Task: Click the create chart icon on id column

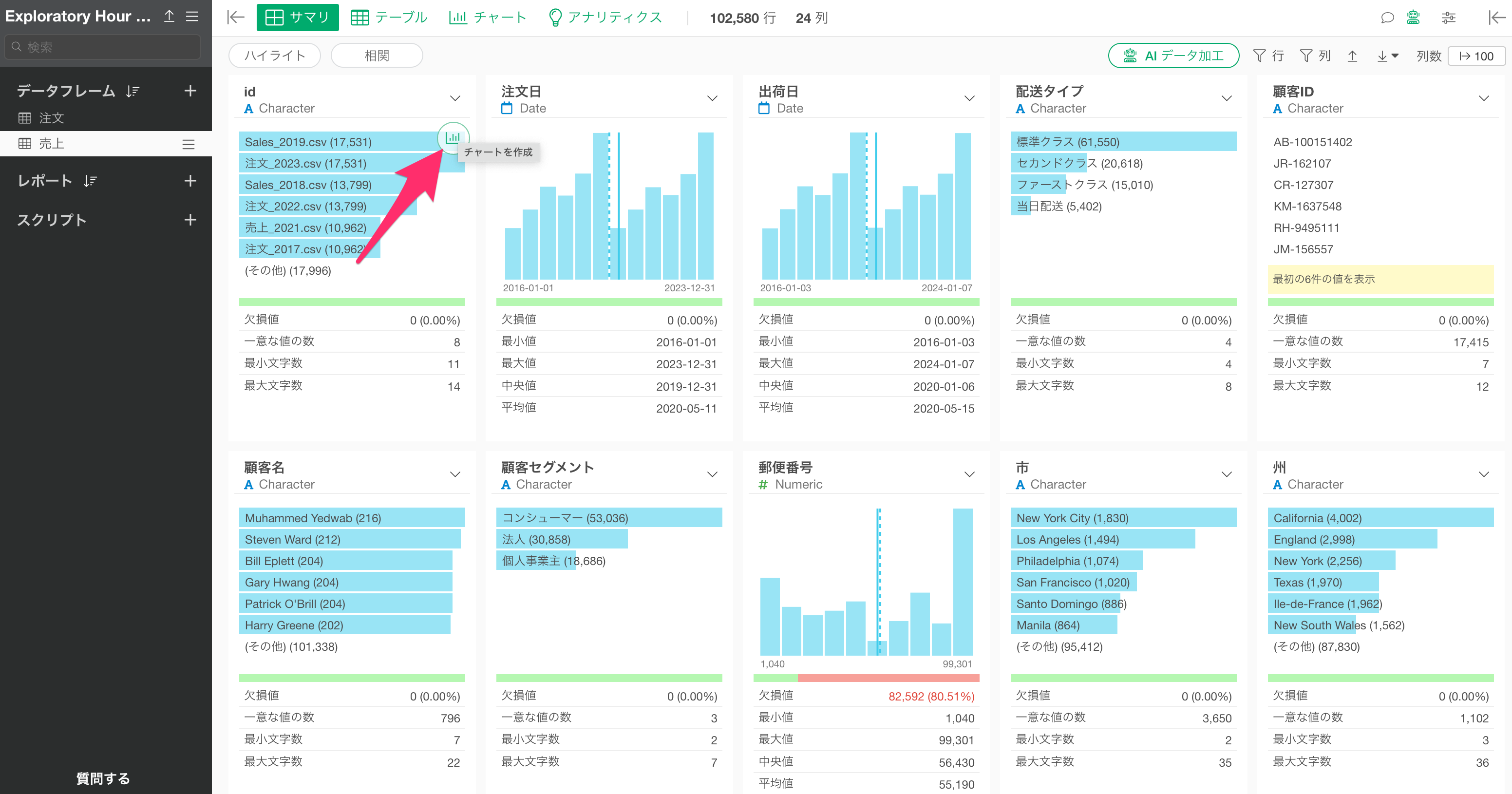Action: 453,137
